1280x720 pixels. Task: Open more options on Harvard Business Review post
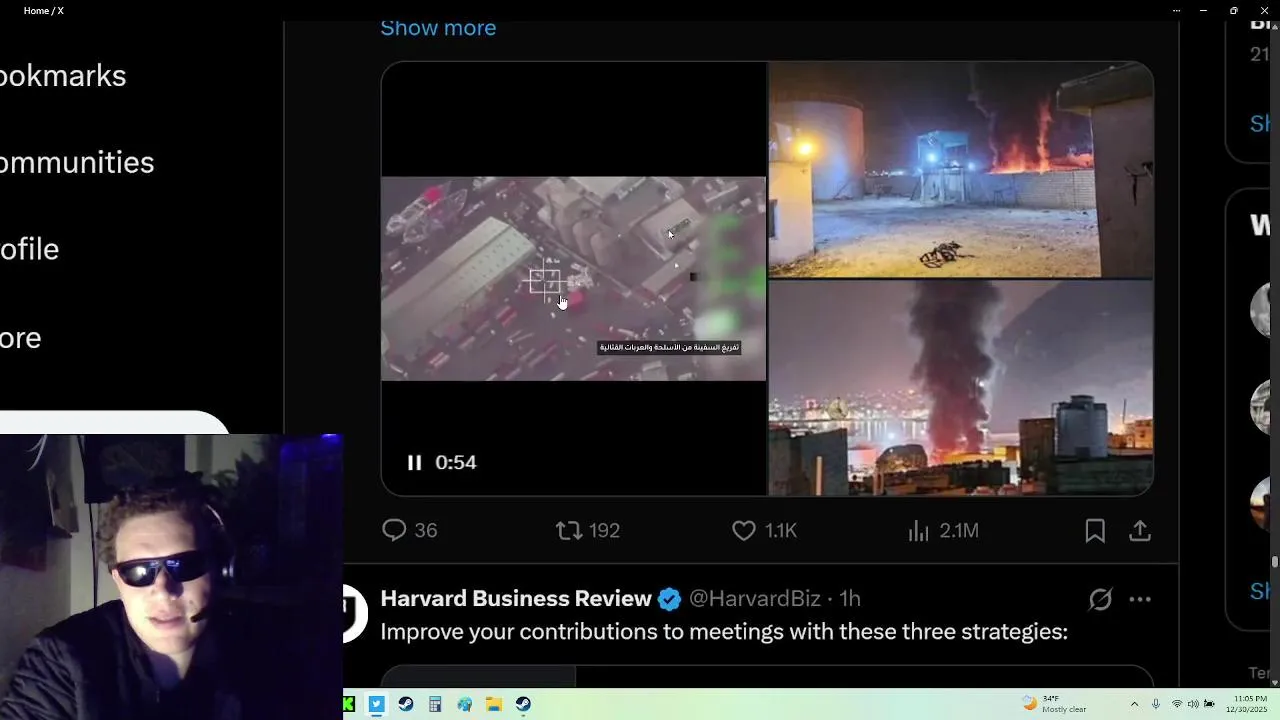[x=1140, y=599]
